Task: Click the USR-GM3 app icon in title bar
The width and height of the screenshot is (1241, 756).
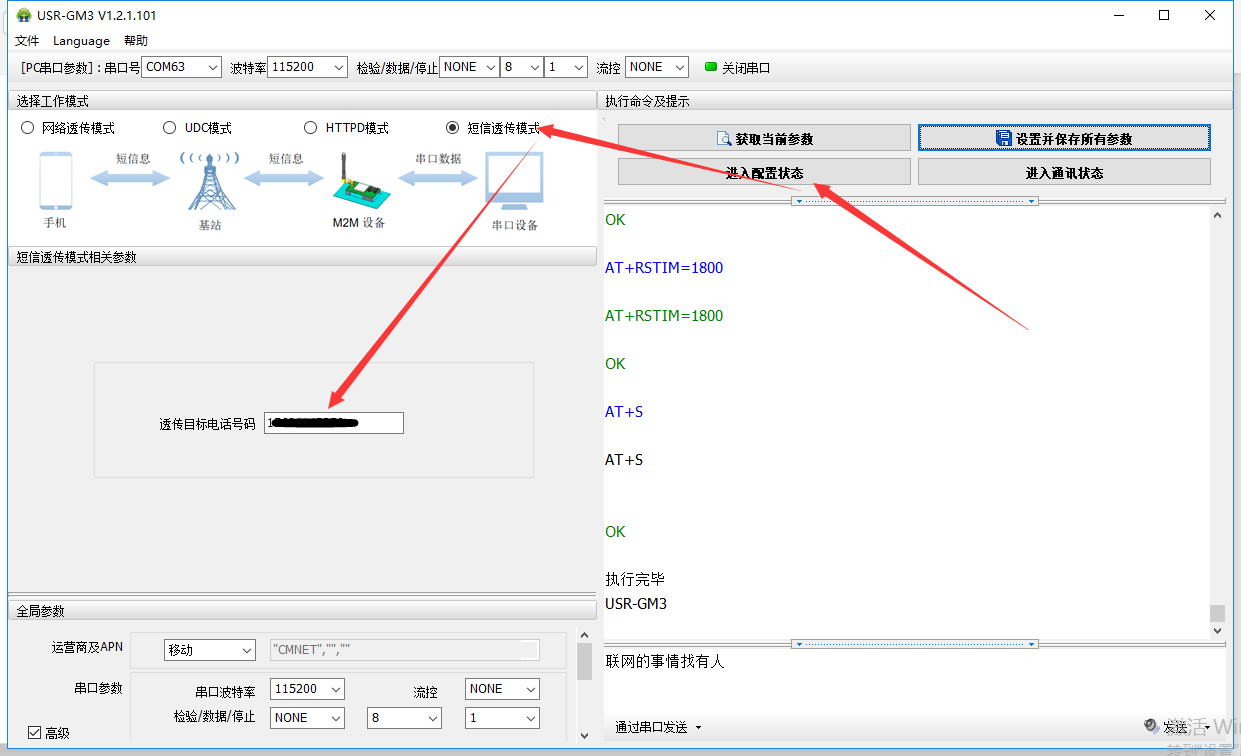Action: click(x=23, y=15)
